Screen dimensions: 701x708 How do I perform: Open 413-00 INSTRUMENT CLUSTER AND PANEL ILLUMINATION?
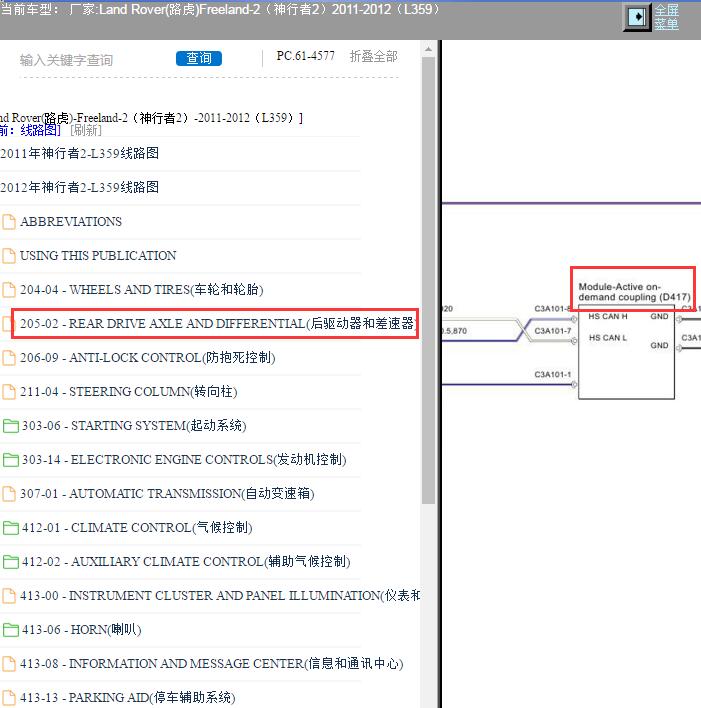point(220,596)
